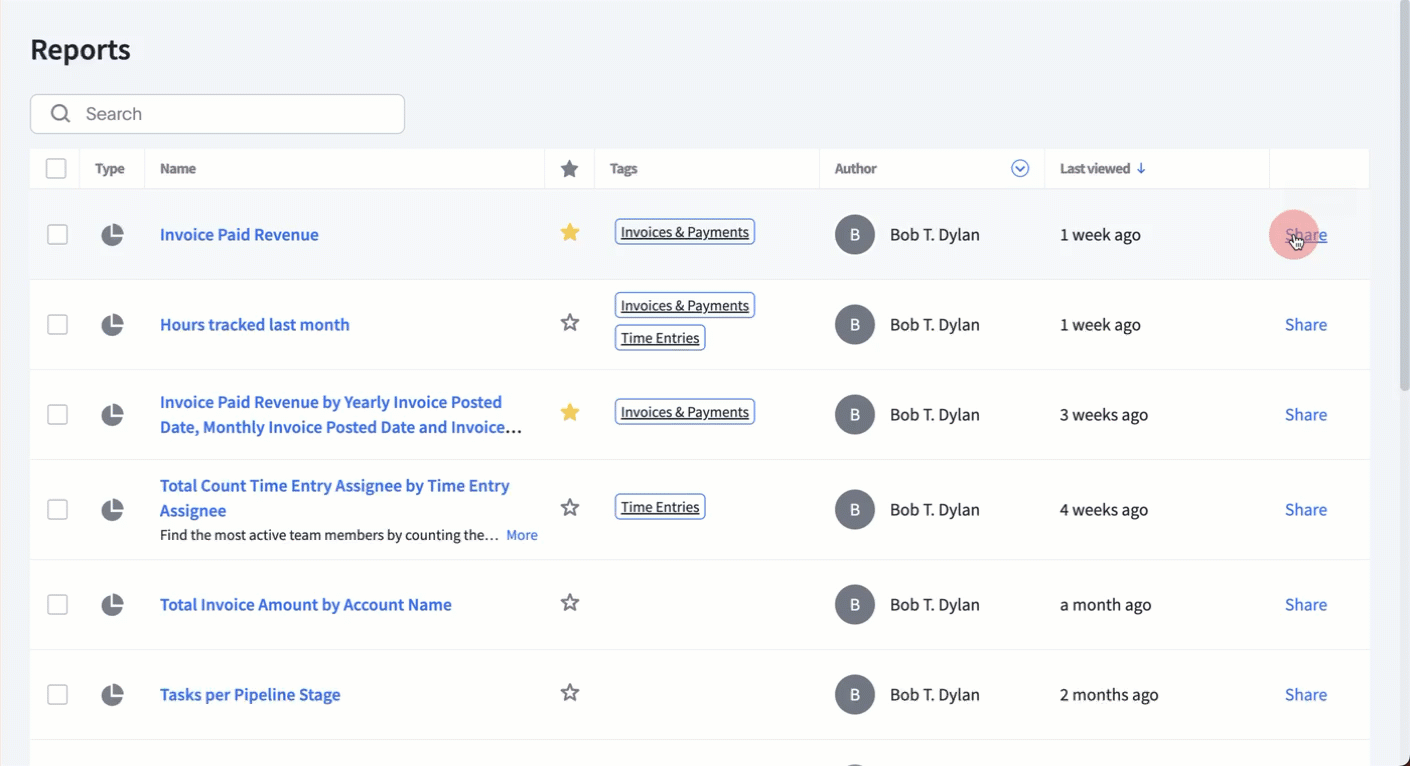This screenshot has width=1410, height=766.
Task: Select the Tasks per Pipeline Stage checkbox
Action: point(58,695)
